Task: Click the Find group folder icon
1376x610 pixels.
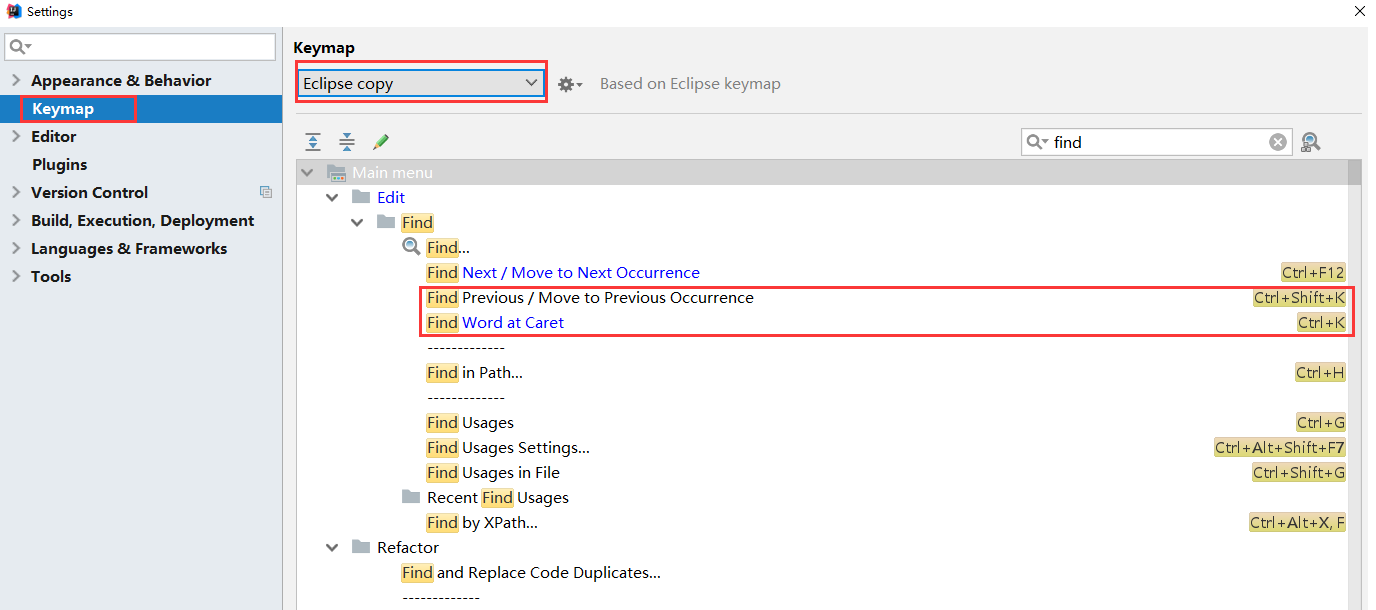Action: [x=386, y=222]
